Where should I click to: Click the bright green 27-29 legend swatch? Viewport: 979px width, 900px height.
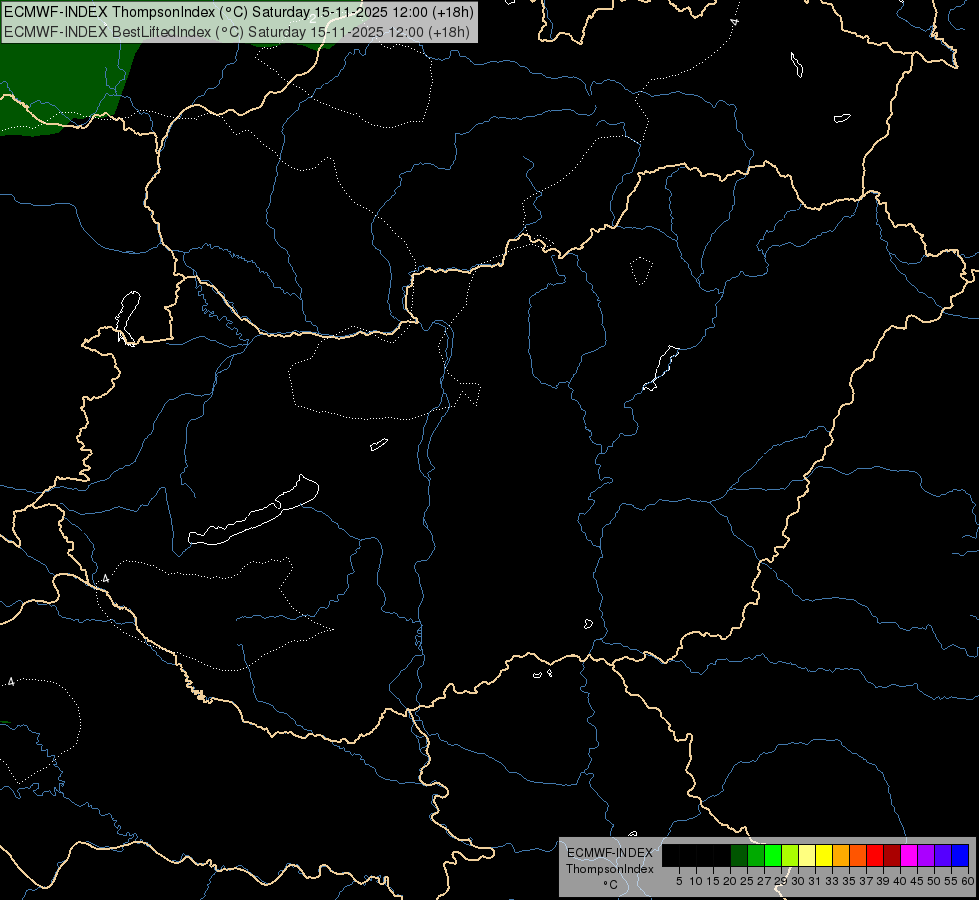(x=773, y=855)
